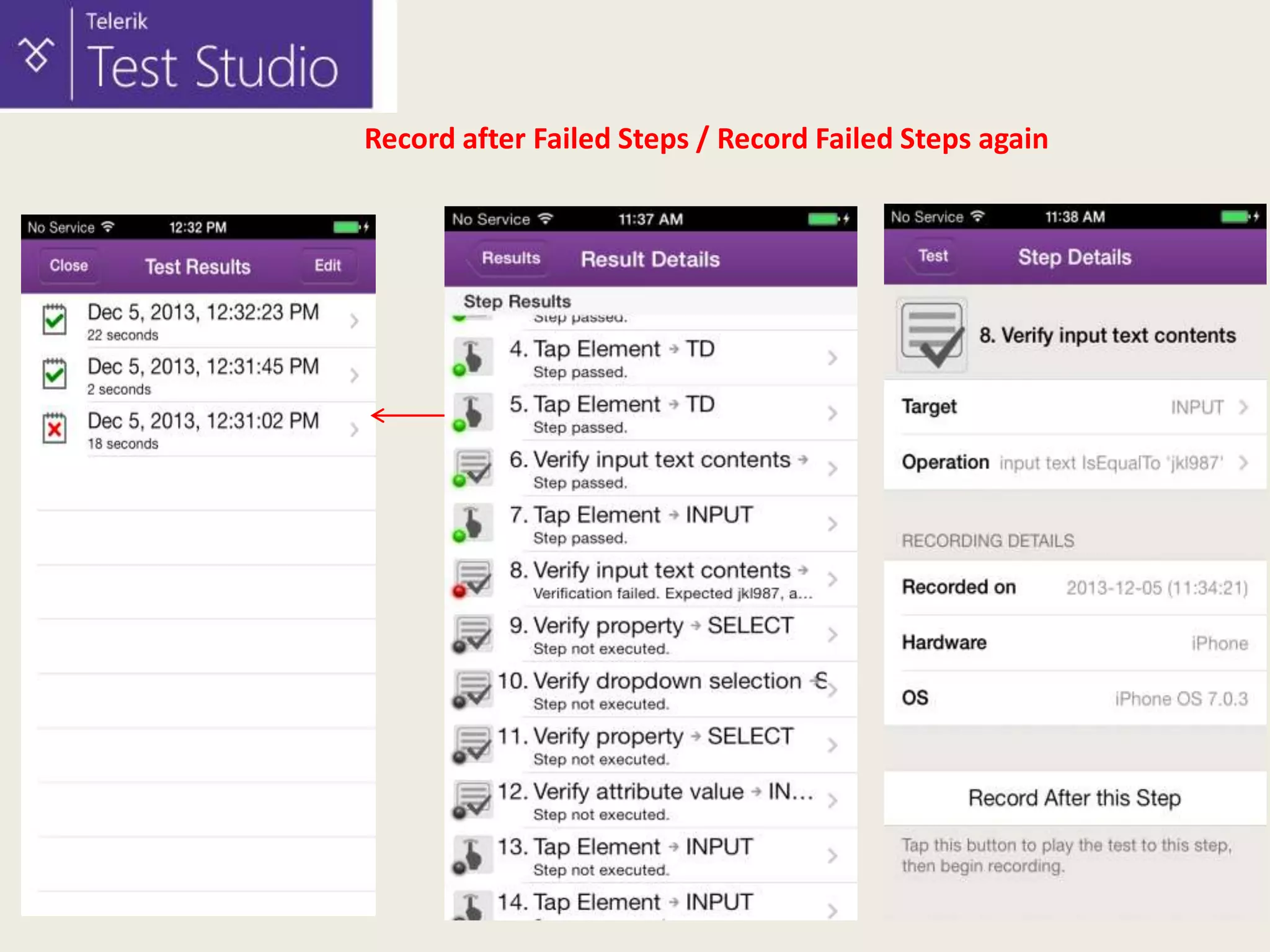
Task: Click the step 9 Verify property icon
Action: (x=473, y=634)
